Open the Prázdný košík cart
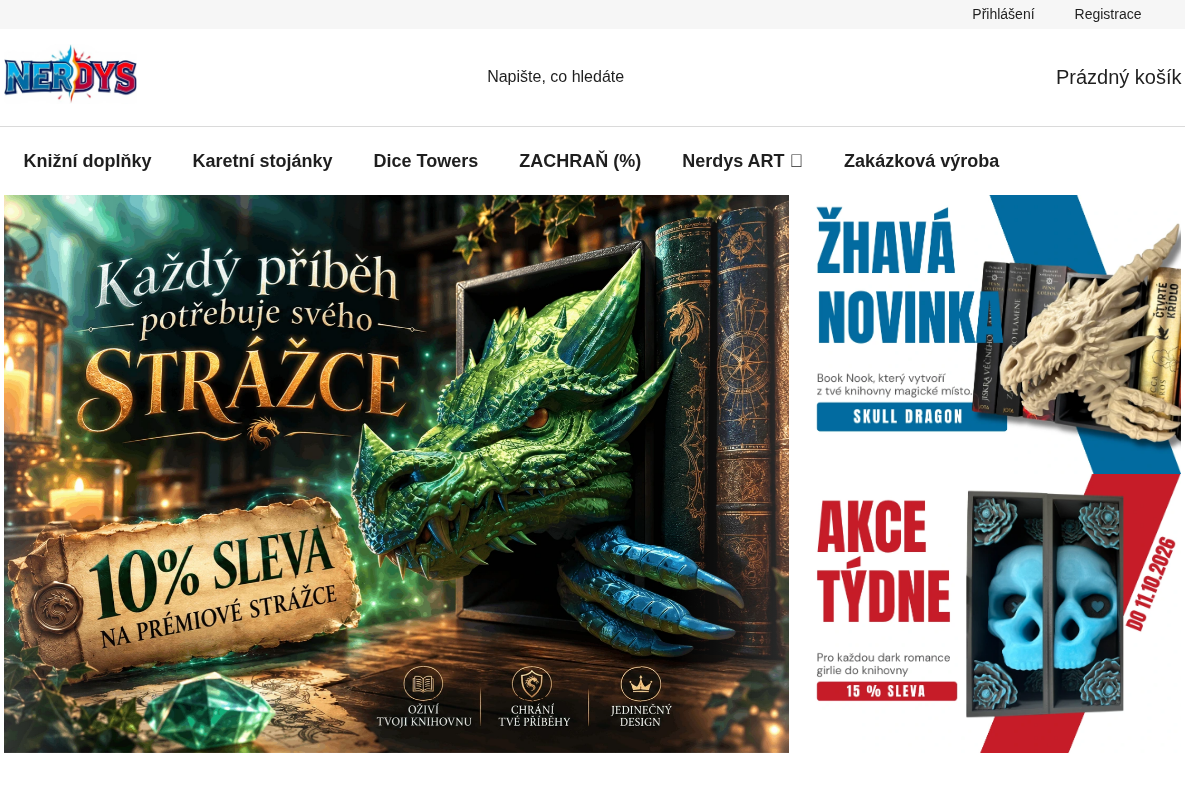This screenshot has width=1200, height=800. pyautogui.click(x=1118, y=77)
